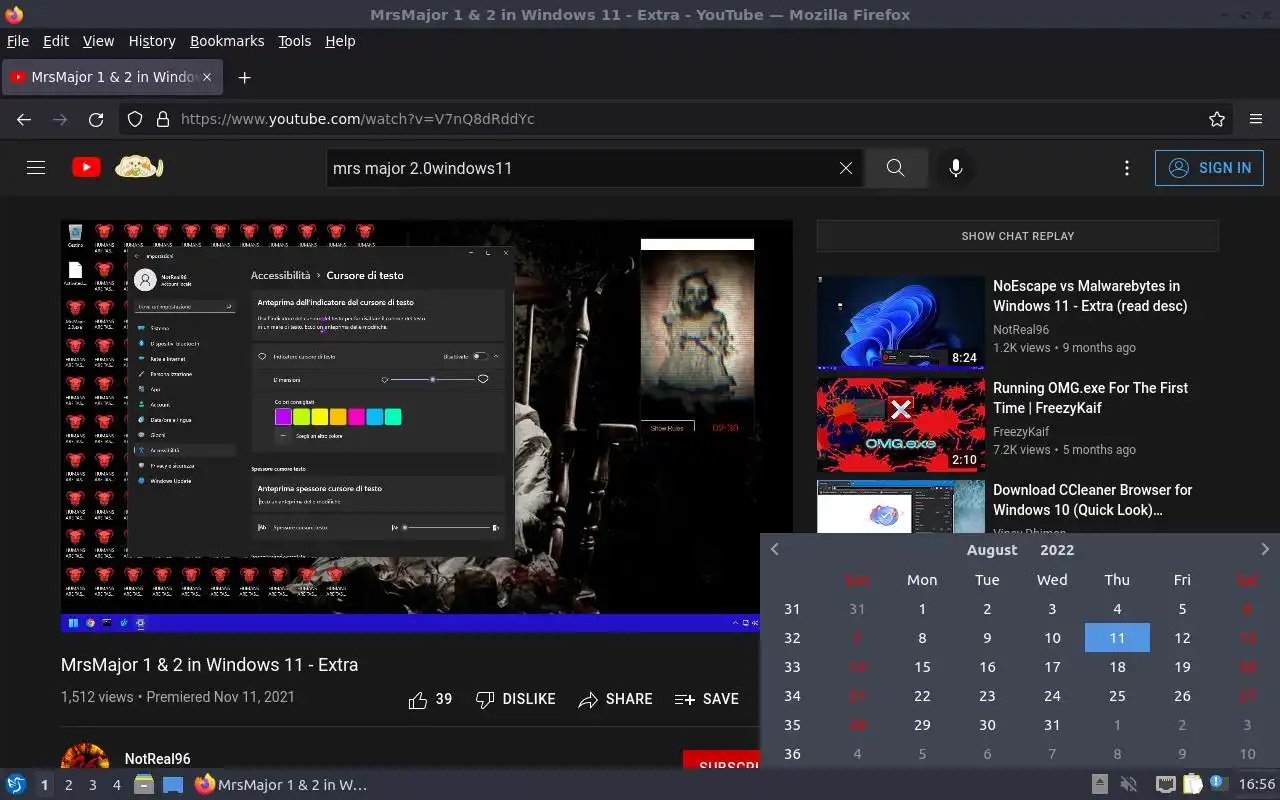The image size is (1280, 800).
Task: Open the History menu
Action: (152, 41)
